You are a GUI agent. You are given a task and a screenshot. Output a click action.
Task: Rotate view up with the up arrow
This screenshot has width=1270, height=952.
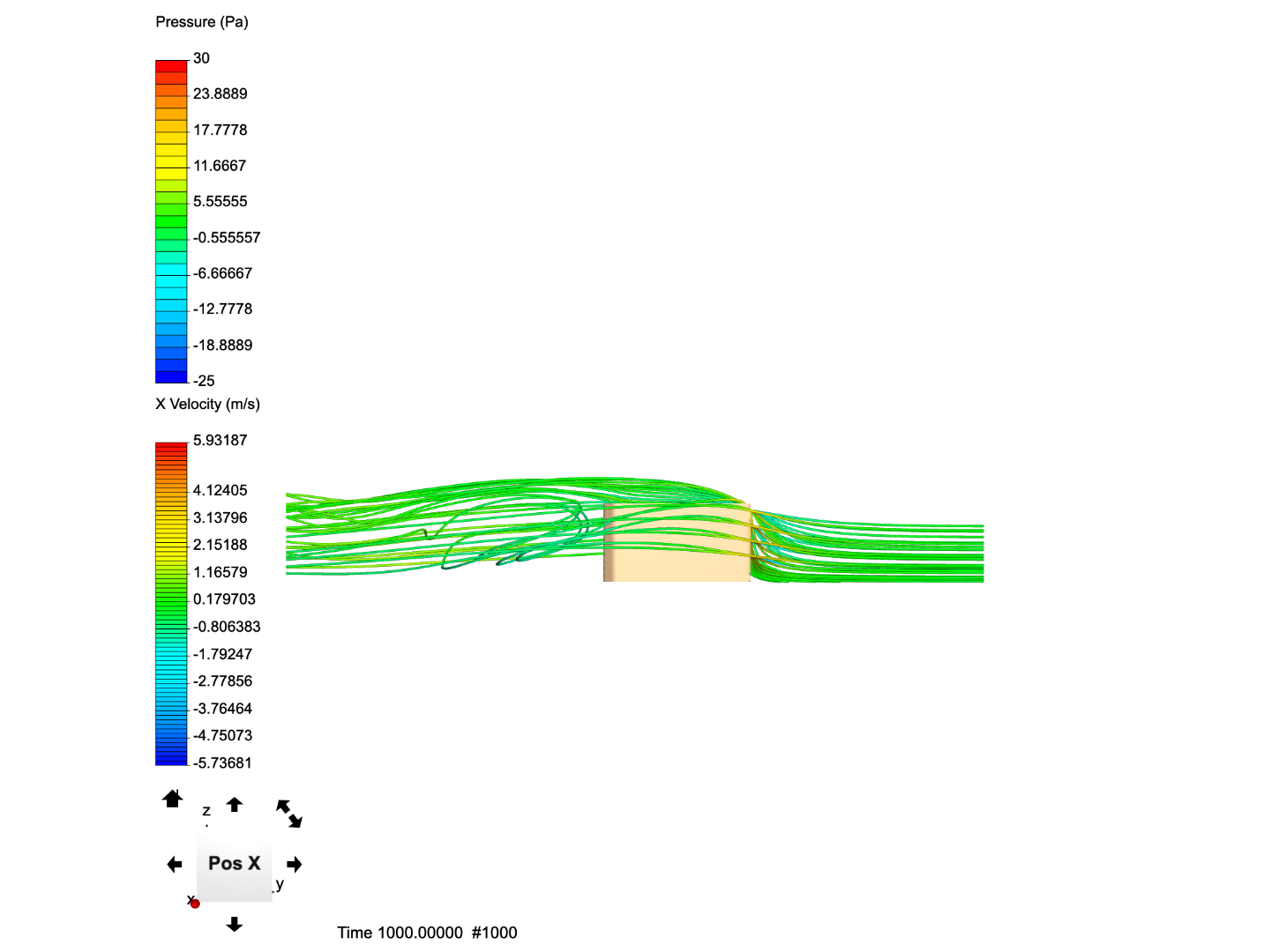click(234, 804)
